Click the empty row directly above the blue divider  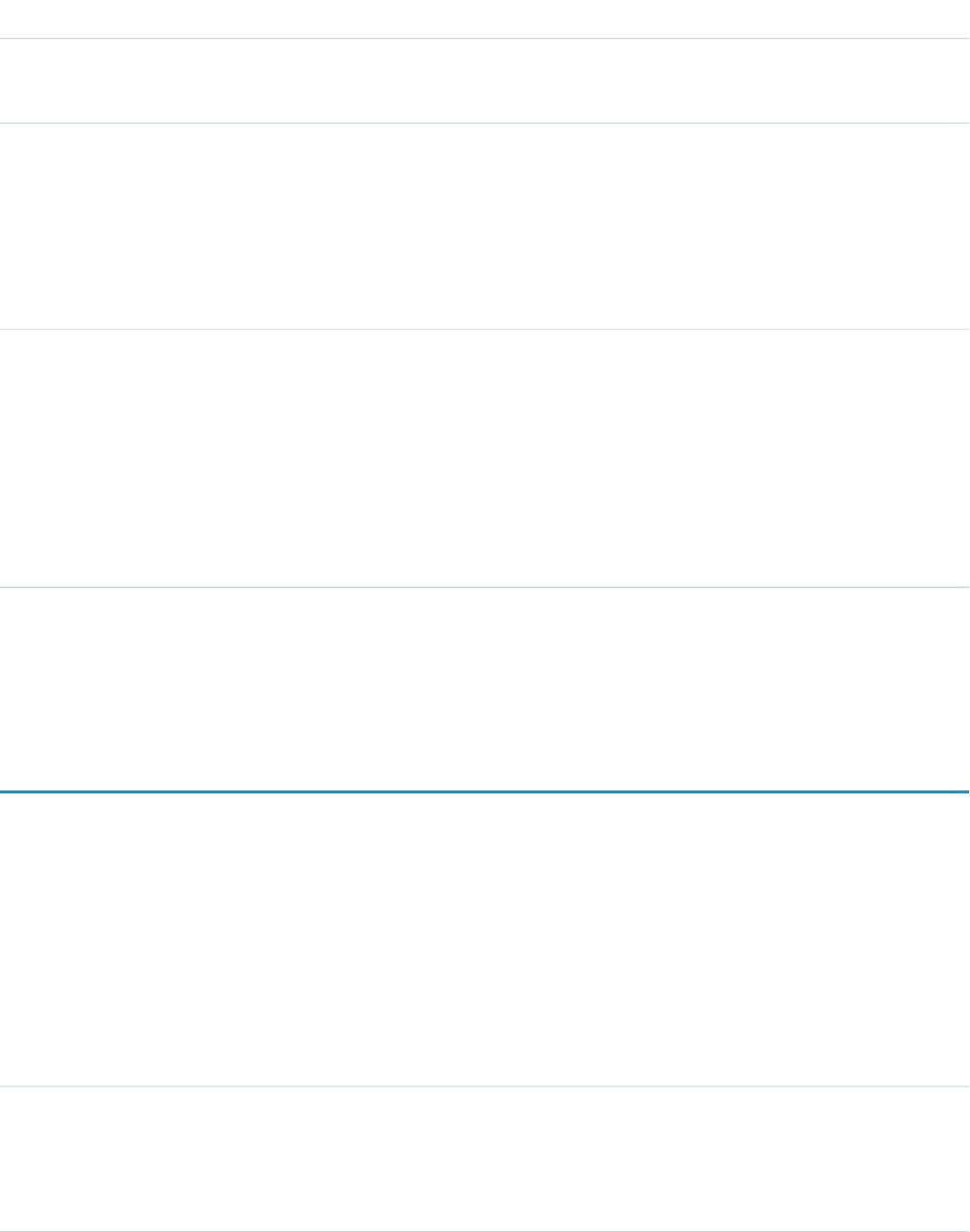[485, 689]
